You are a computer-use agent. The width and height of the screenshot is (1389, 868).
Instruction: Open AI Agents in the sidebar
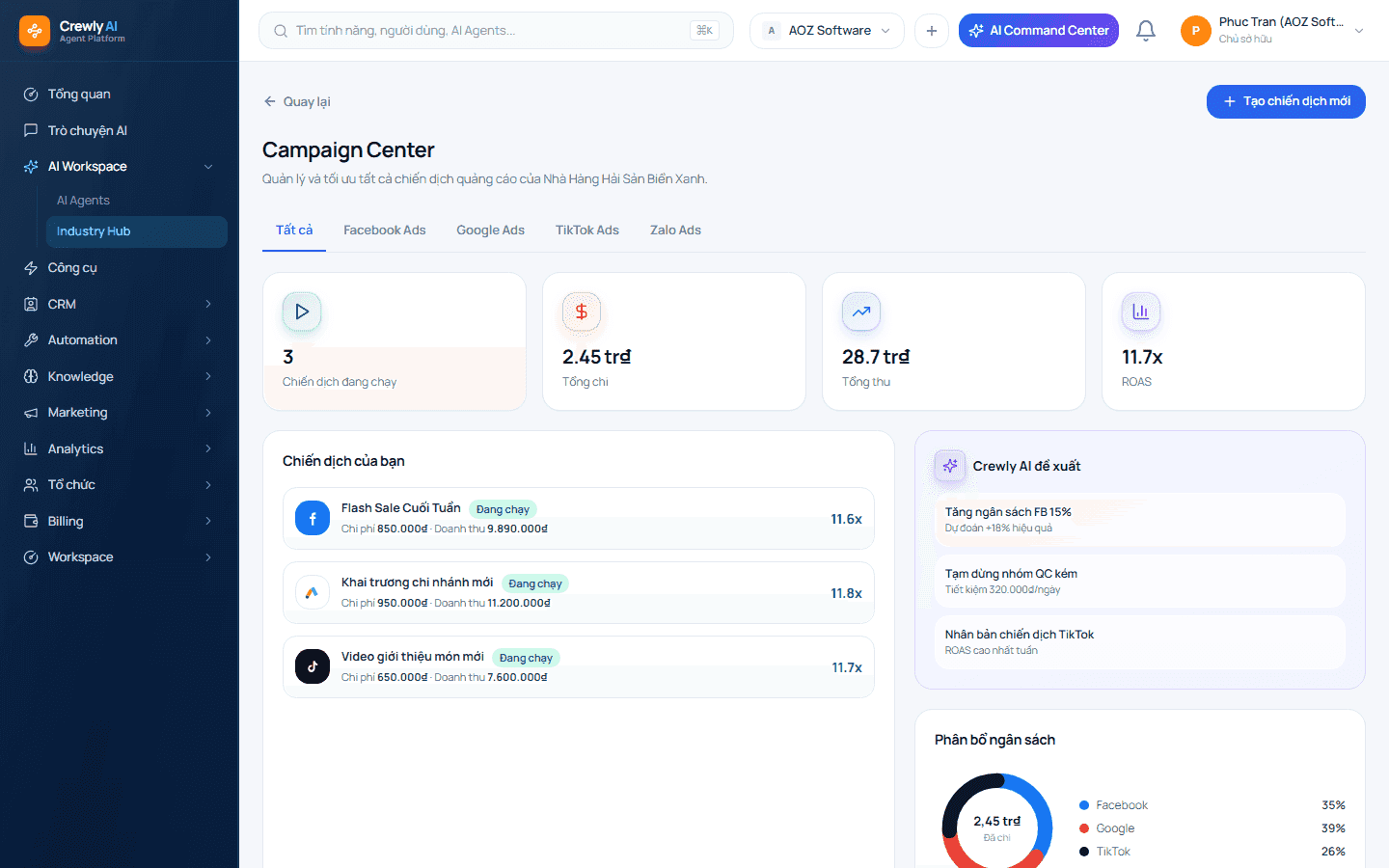(137, 201)
